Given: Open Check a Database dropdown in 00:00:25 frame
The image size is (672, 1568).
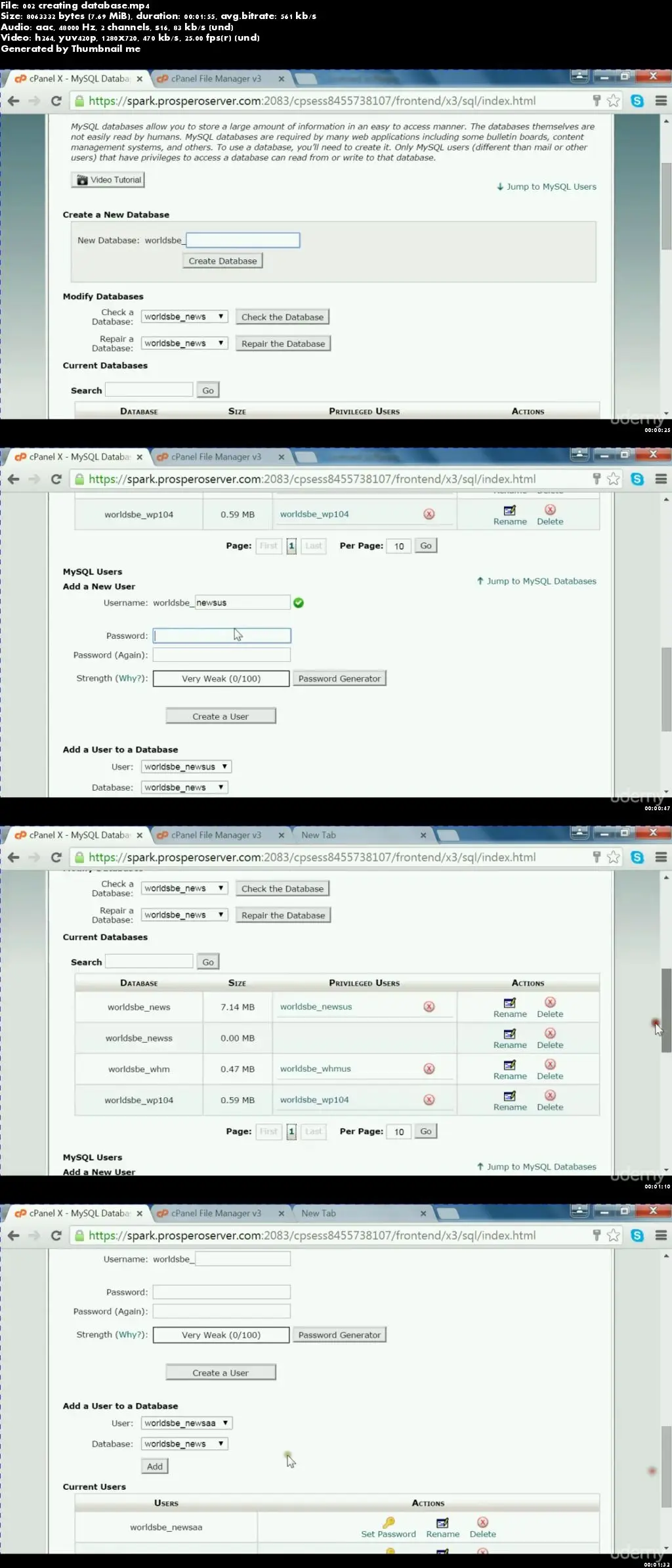Looking at the screenshot, I should tap(184, 316).
